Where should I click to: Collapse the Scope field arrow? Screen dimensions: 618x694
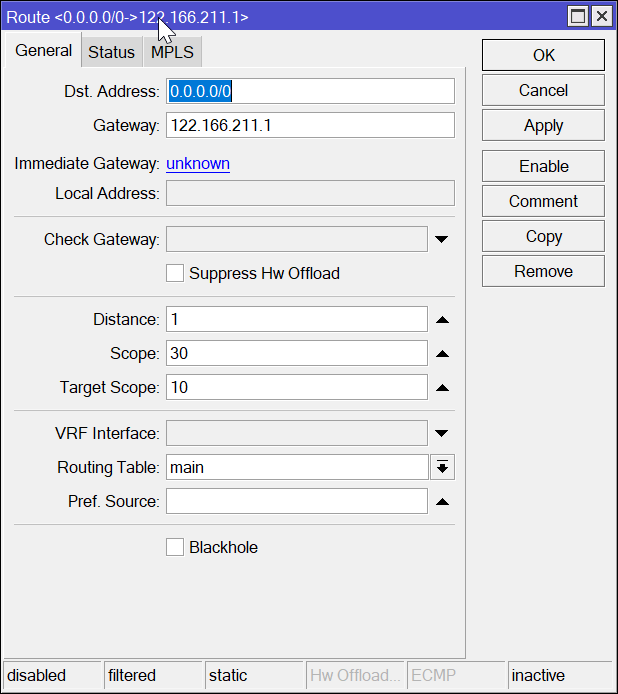coord(441,354)
